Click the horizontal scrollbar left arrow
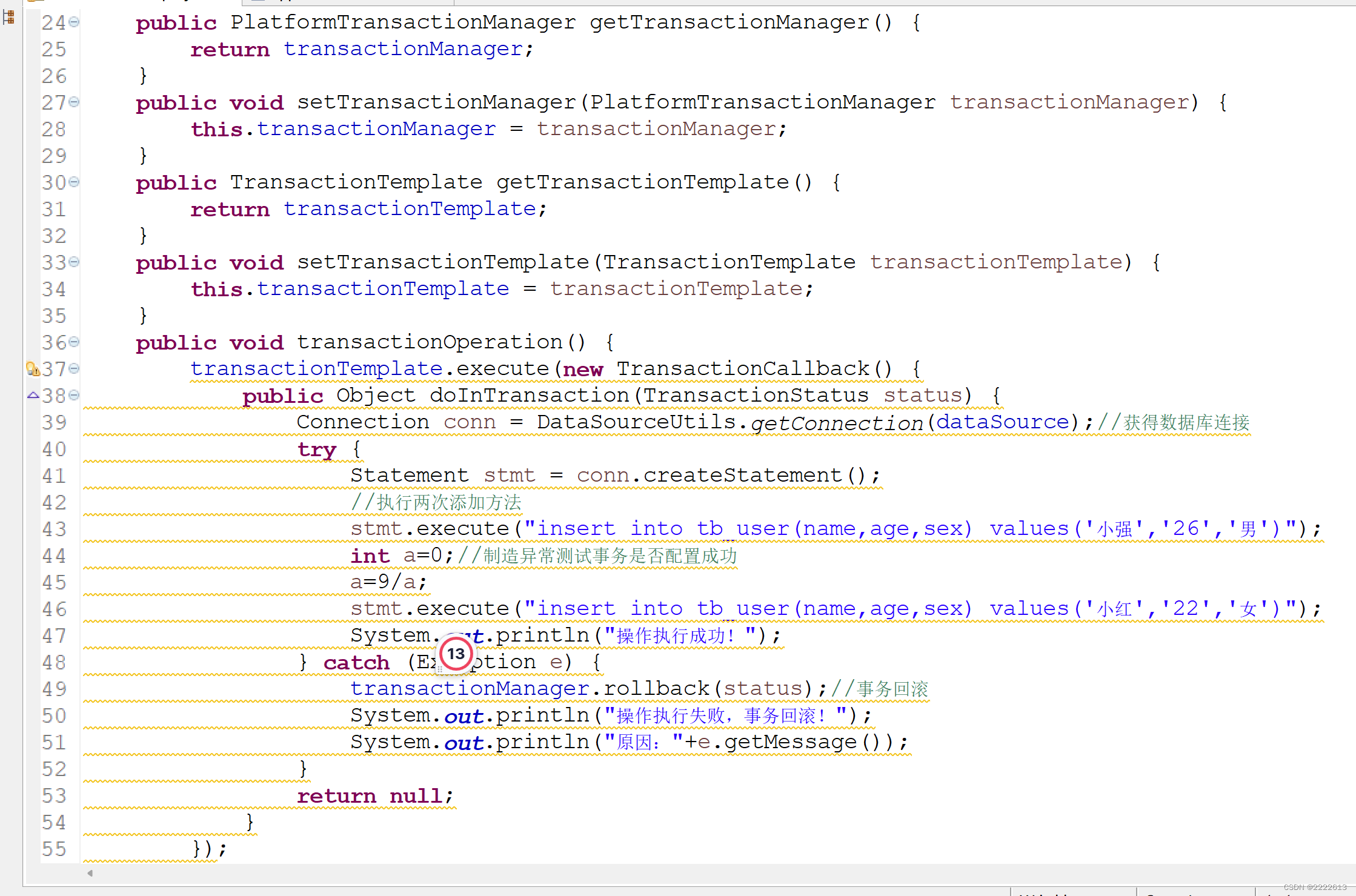This screenshot has height=896, width=1356. 90,873
